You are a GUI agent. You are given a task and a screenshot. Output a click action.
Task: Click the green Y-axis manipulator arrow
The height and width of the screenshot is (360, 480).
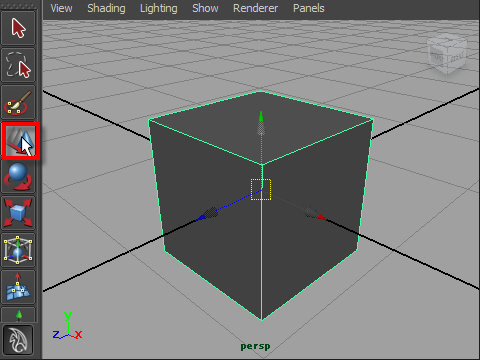[x=261, y=124]
